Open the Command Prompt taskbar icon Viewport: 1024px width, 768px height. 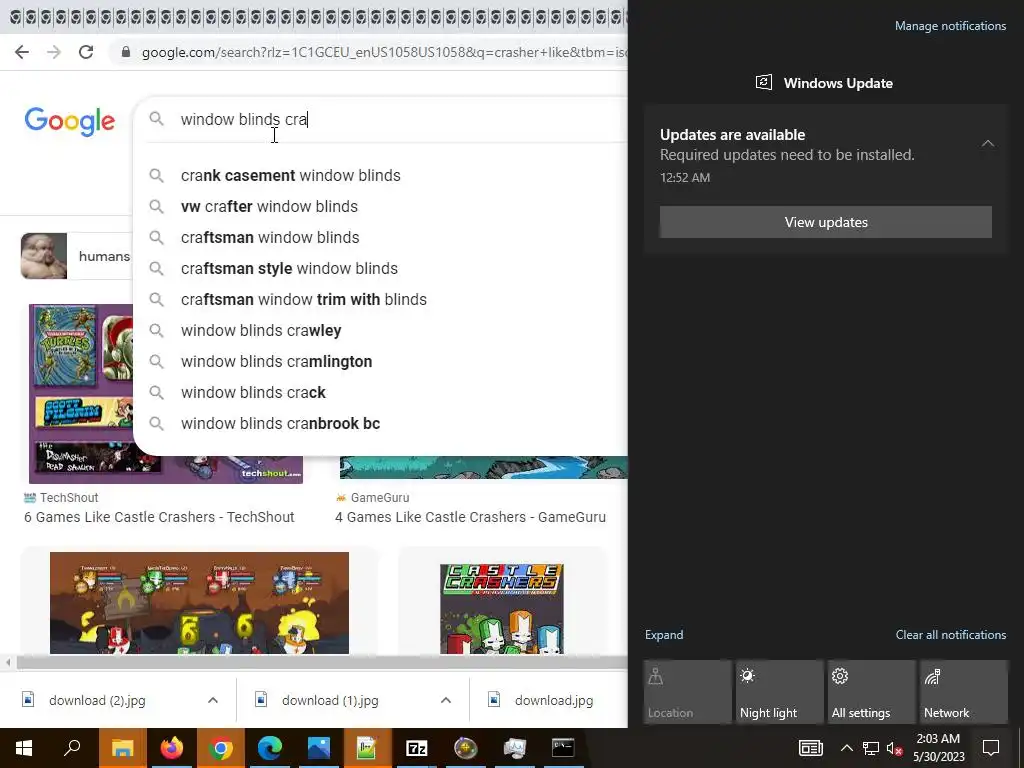coord(563,748)
